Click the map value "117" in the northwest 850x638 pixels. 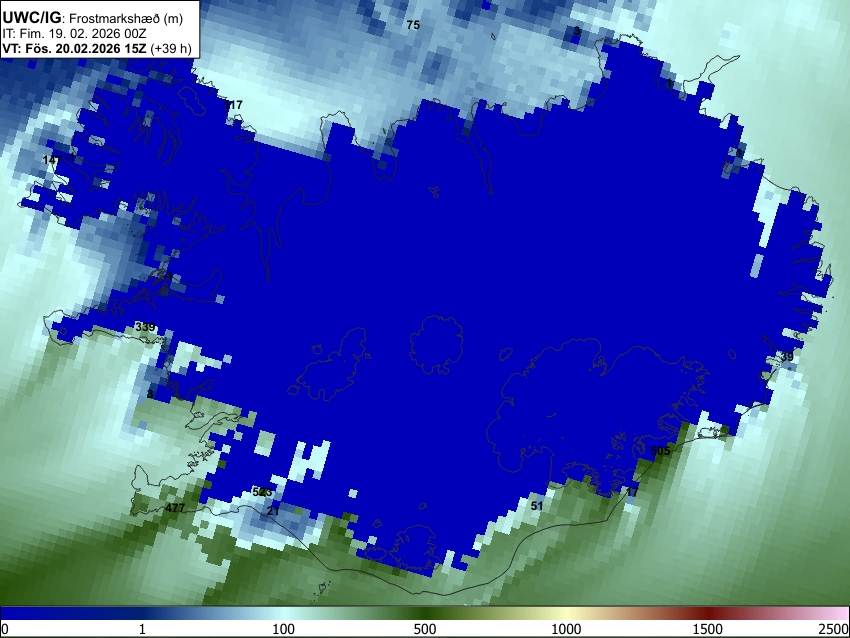point(234,105)
